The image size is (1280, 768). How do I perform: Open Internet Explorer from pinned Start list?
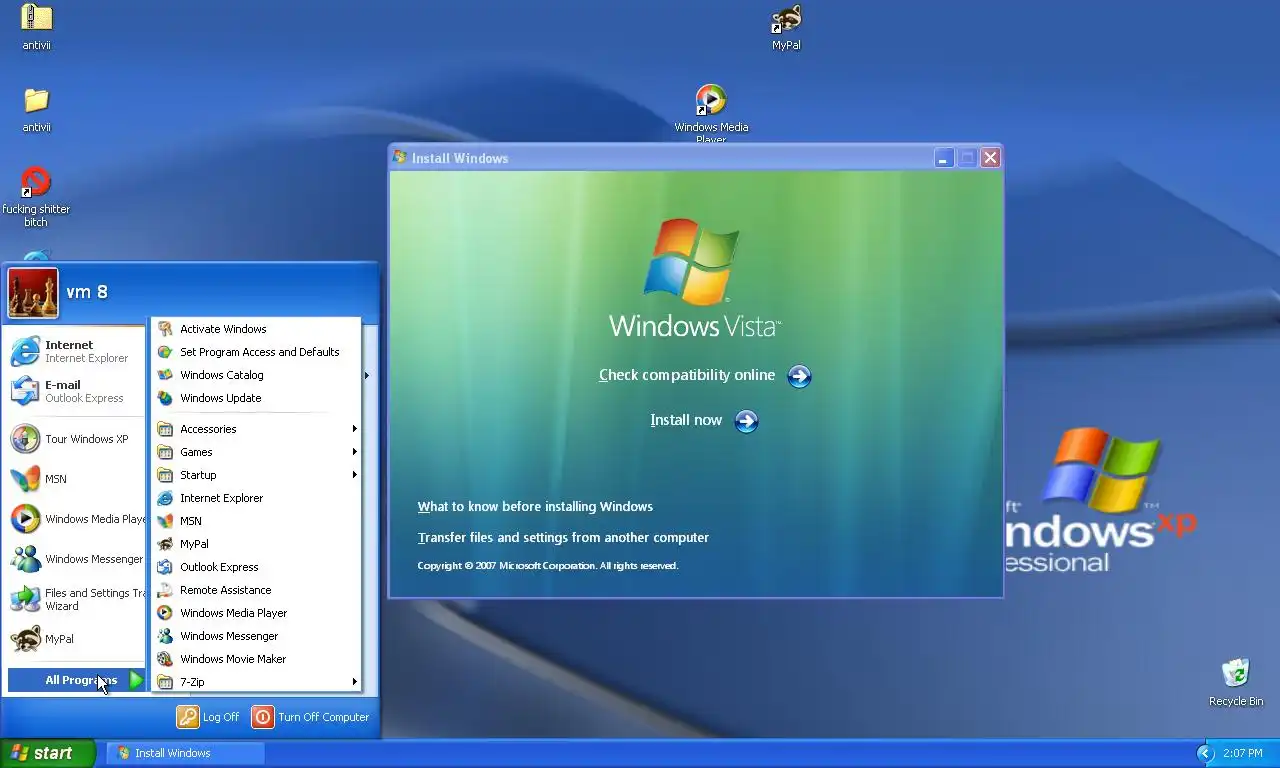(x=76, y=351)
